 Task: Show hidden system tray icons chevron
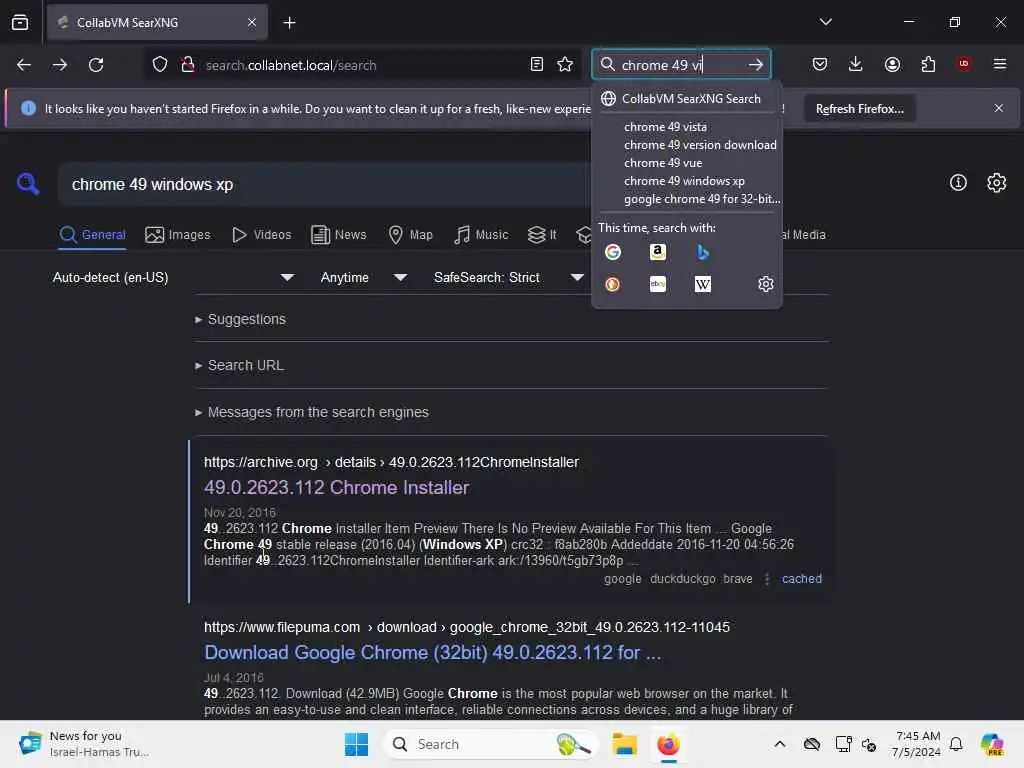tap(780, 744)
